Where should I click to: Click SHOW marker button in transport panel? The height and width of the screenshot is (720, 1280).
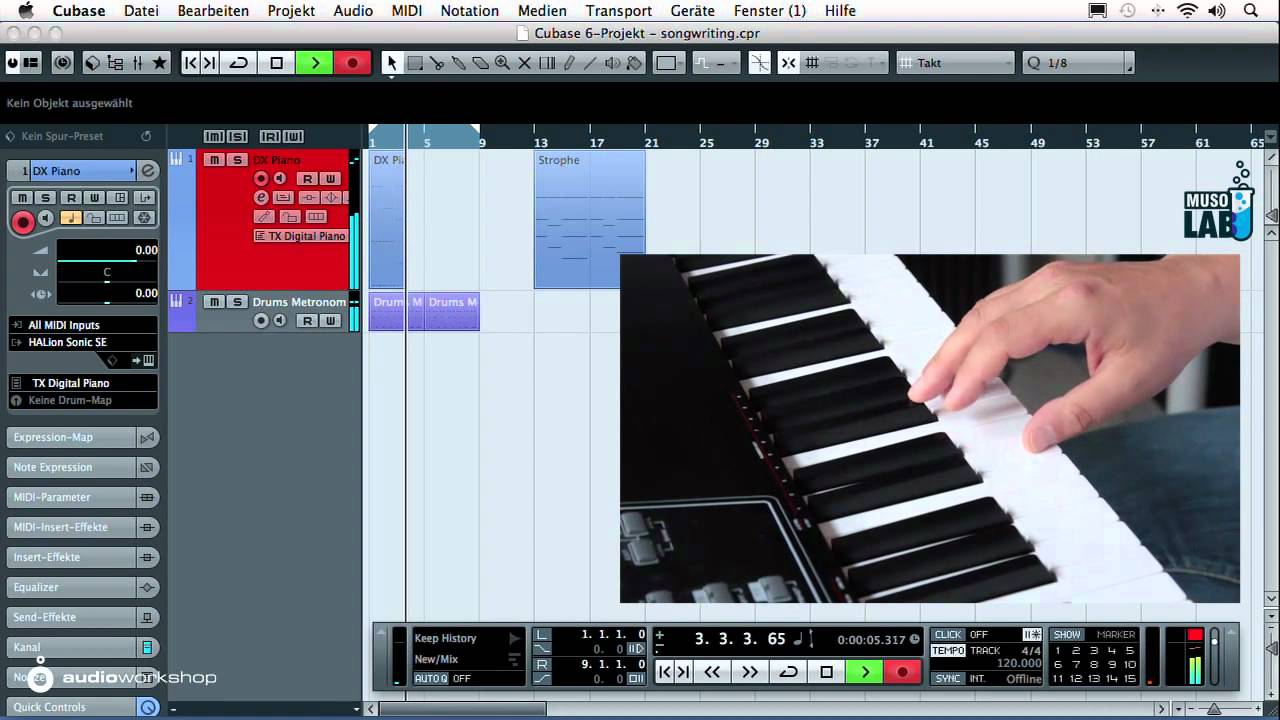click(x=1067, y=635)
